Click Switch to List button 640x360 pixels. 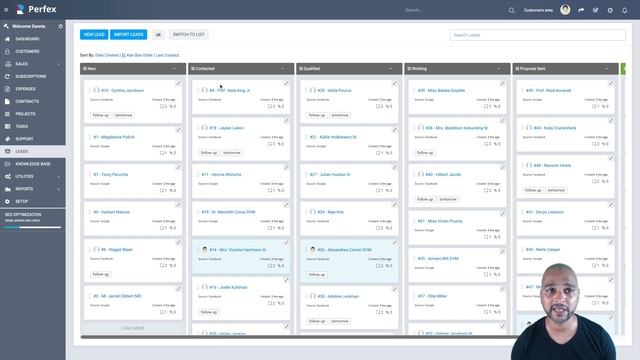[189, 35]
